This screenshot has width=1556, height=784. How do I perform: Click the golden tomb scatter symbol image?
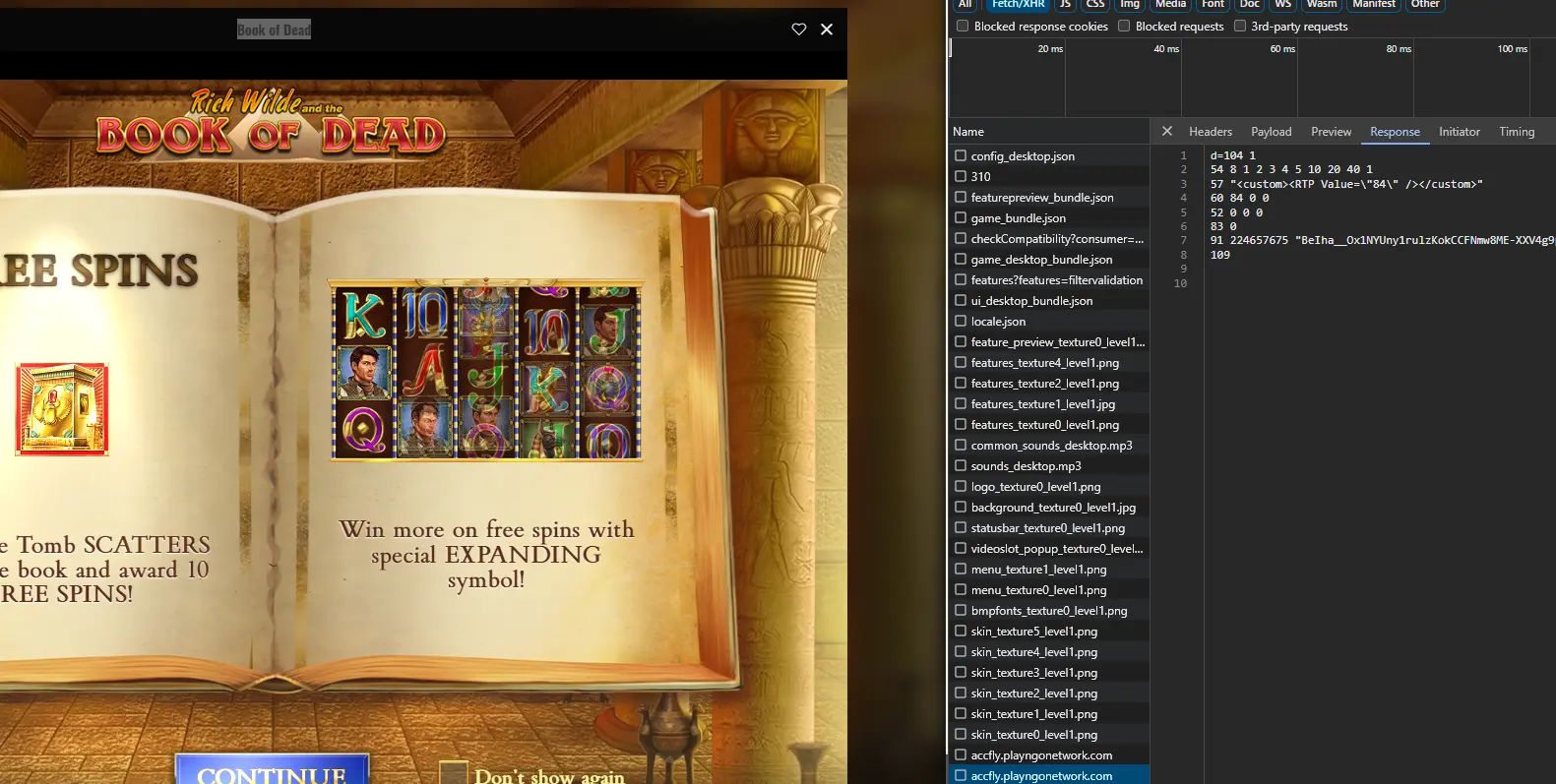coord(62,408)
